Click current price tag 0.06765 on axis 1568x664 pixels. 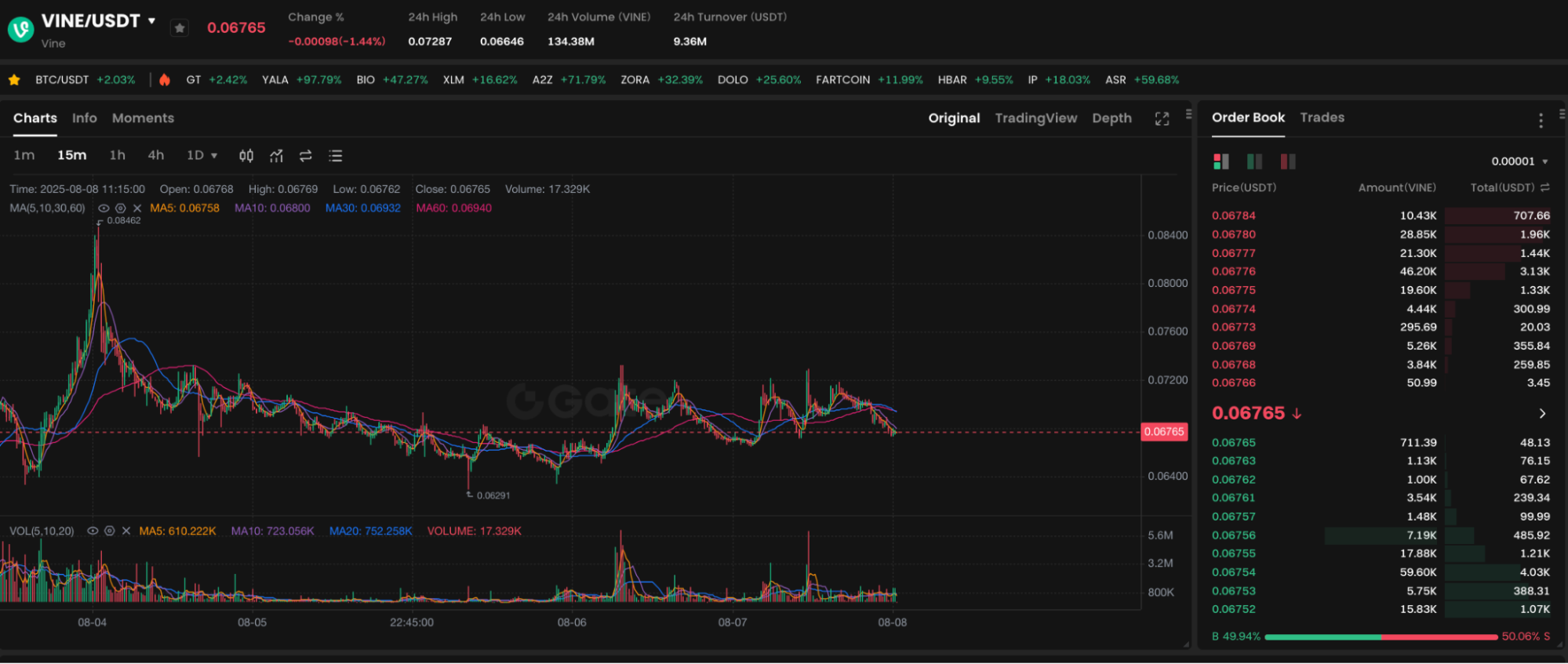[x=1164, y=432]
